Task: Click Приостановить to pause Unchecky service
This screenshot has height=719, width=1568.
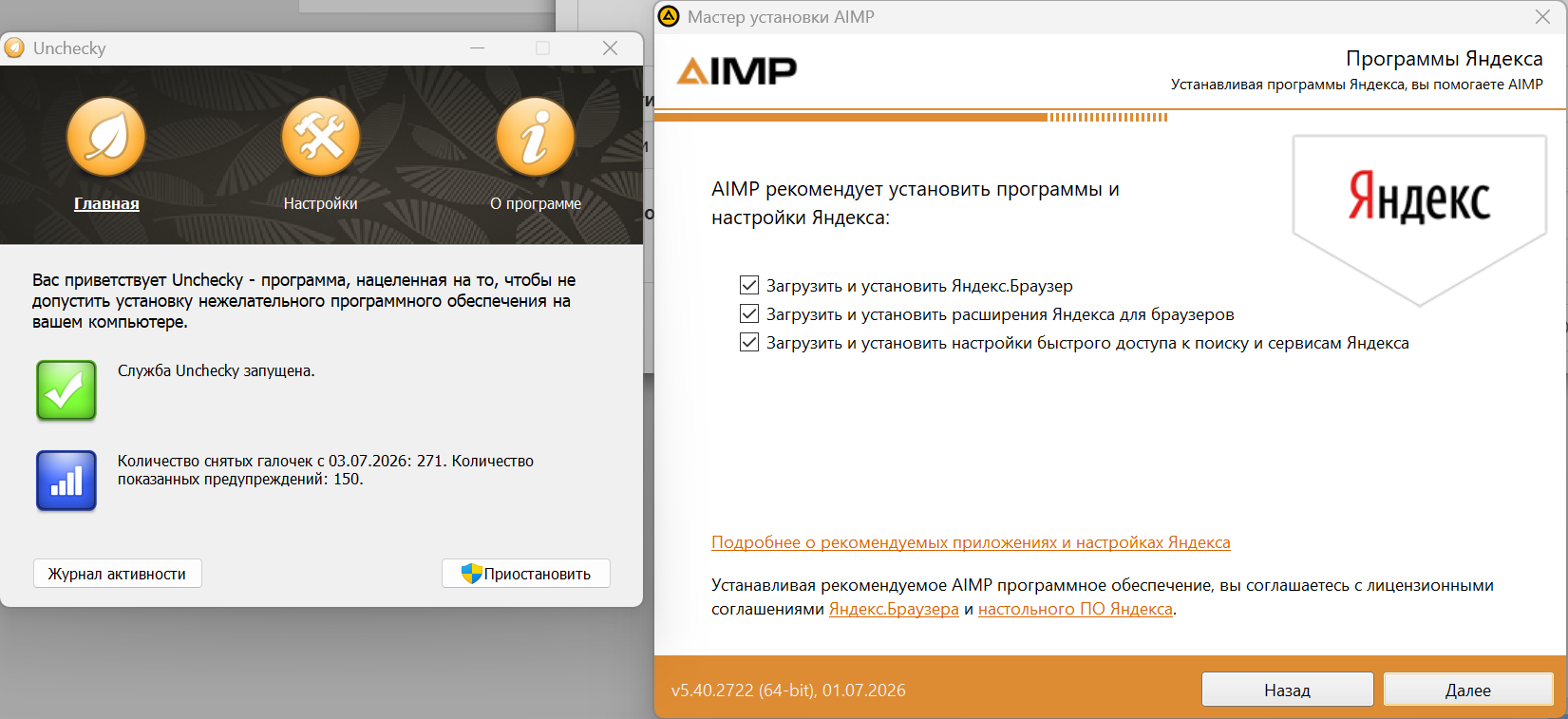Action: tap(526, 574)
